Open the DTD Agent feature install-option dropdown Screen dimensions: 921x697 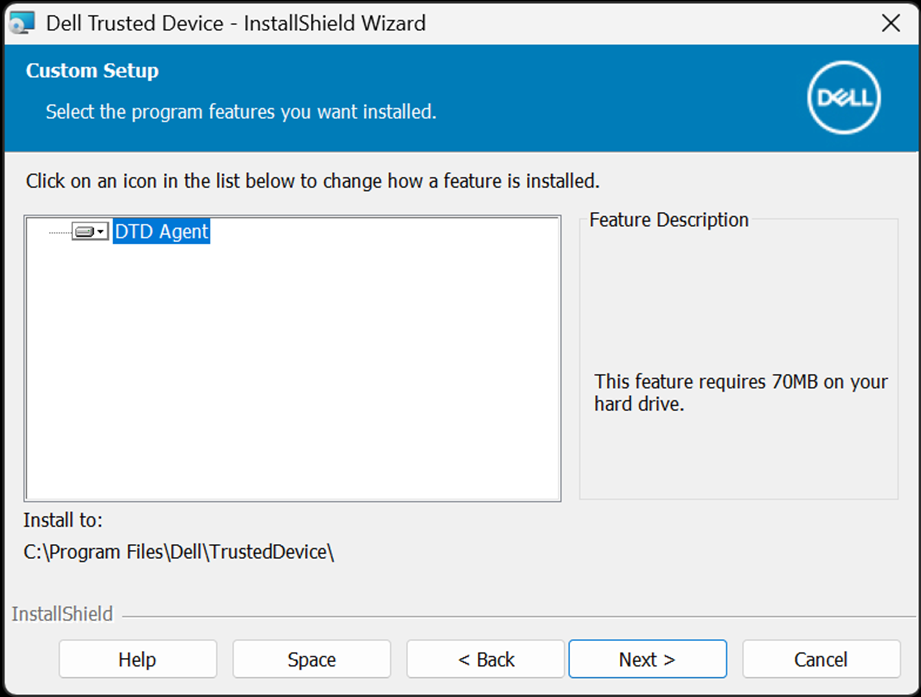(90, 232)
